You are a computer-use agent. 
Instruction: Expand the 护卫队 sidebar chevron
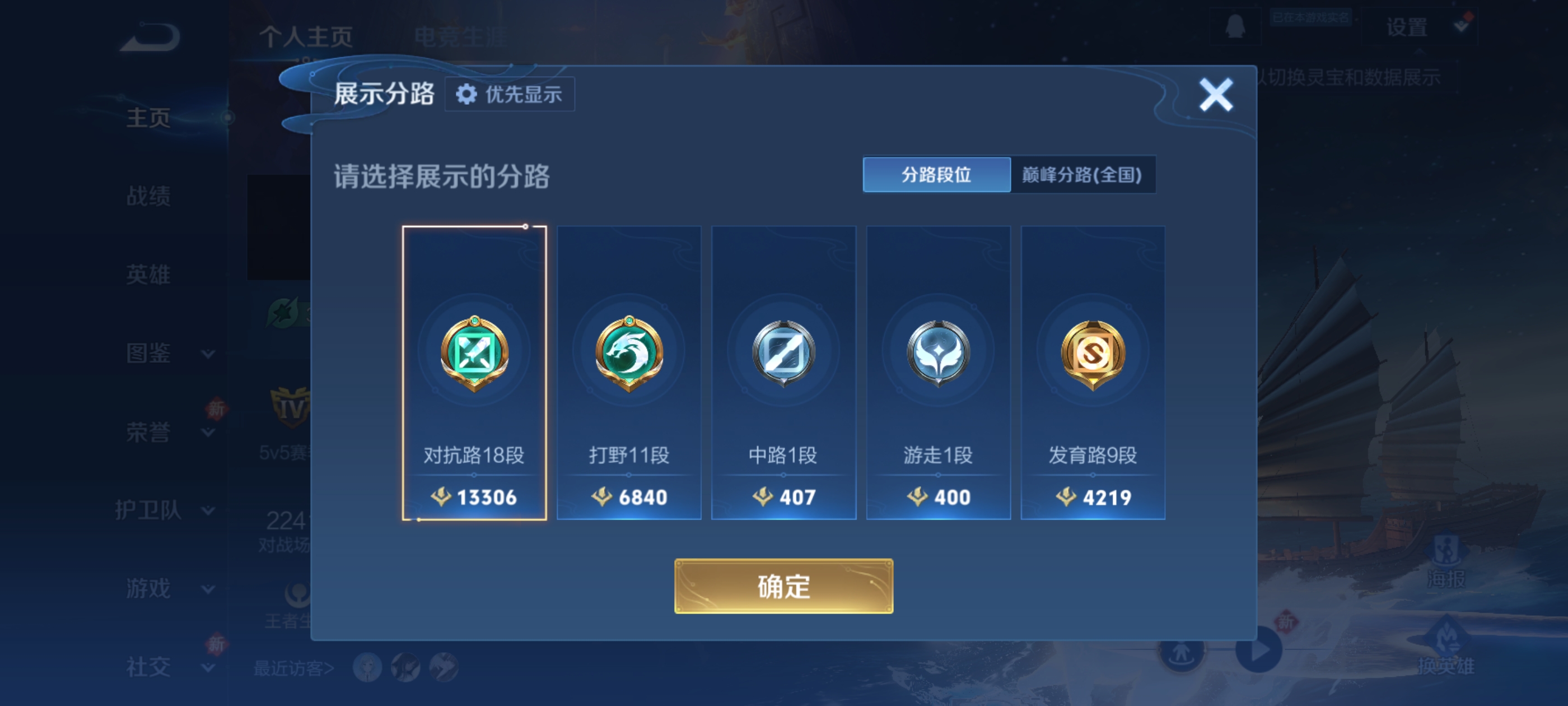(208, 510)
